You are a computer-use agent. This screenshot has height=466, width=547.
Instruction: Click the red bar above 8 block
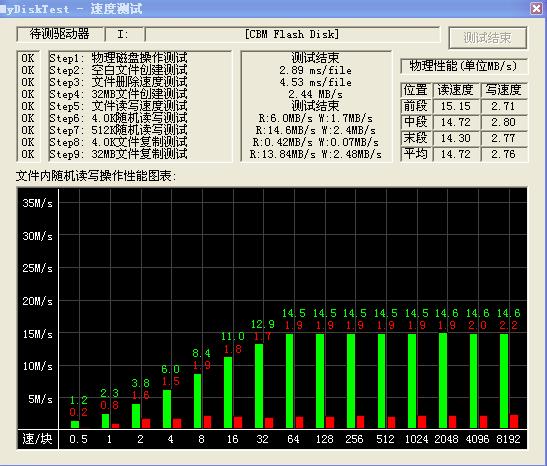point(208,422)
